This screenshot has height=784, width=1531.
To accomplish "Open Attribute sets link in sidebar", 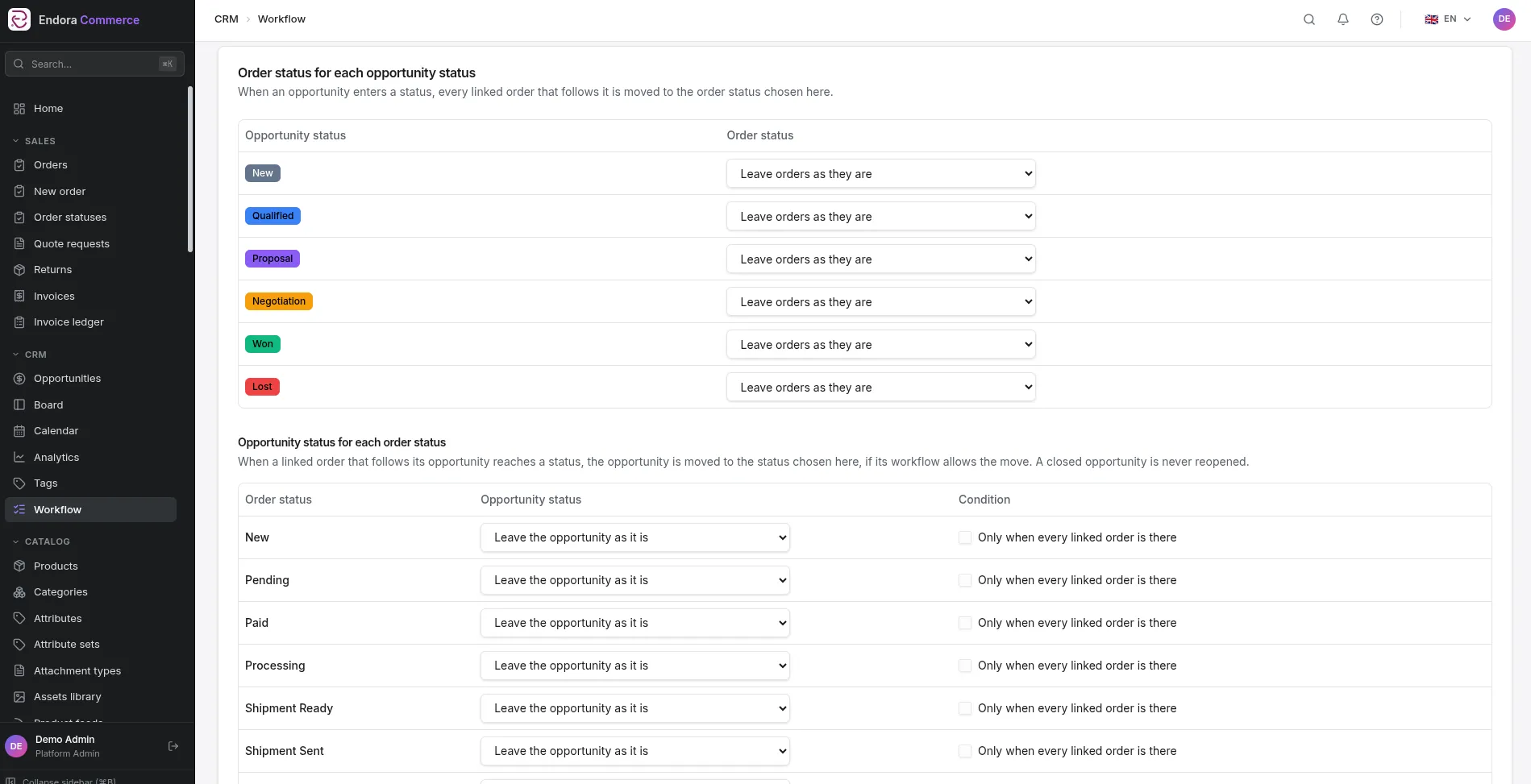I will (x=90, y=645).
